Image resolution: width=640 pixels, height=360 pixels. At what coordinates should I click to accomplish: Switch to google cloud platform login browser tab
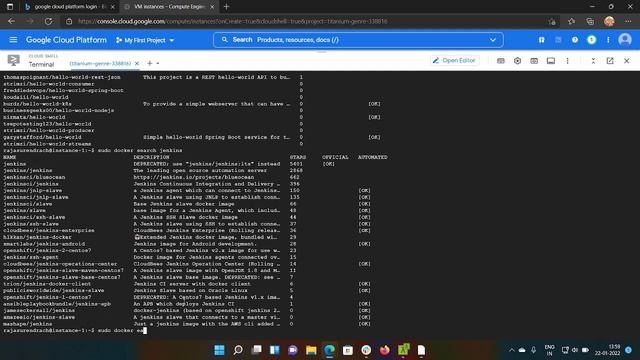(x=69, y=7)
